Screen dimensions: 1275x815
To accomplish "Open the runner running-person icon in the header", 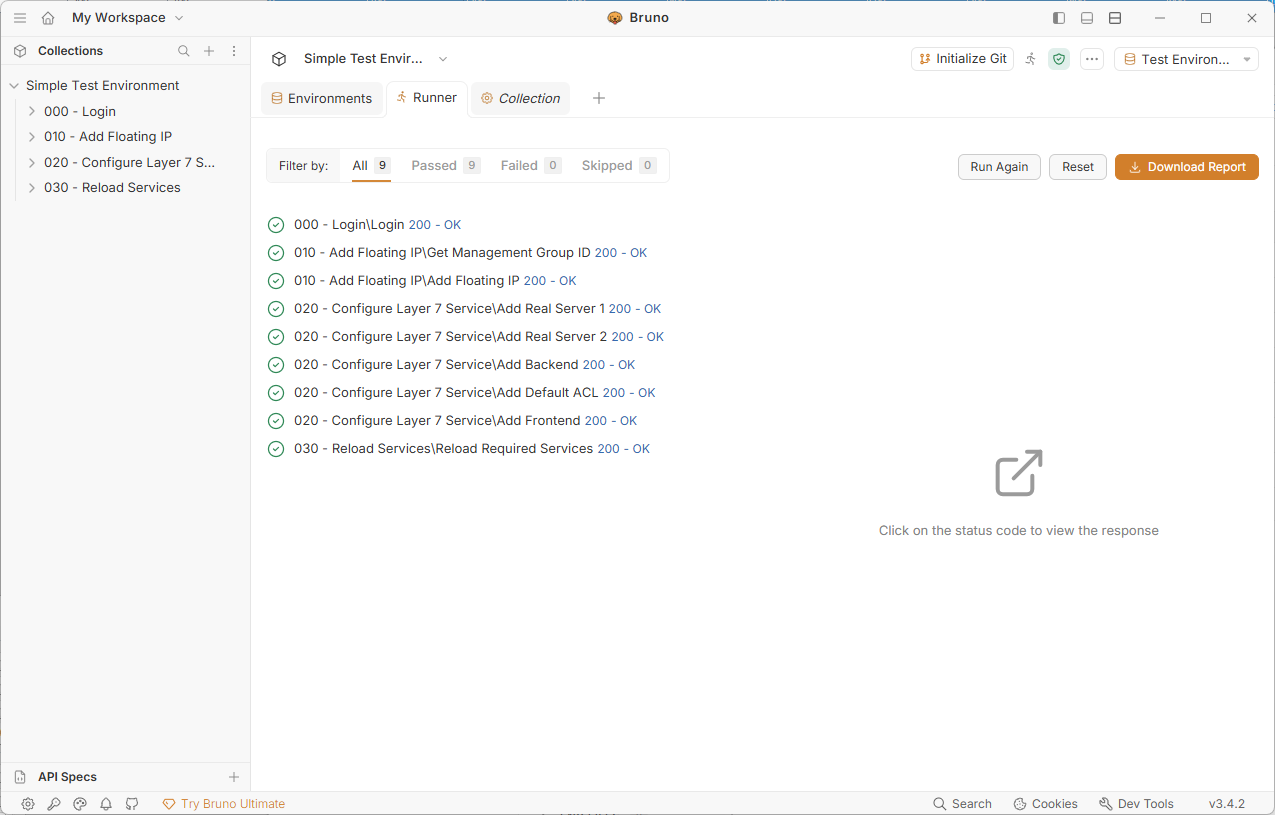I will (1031, 59).
